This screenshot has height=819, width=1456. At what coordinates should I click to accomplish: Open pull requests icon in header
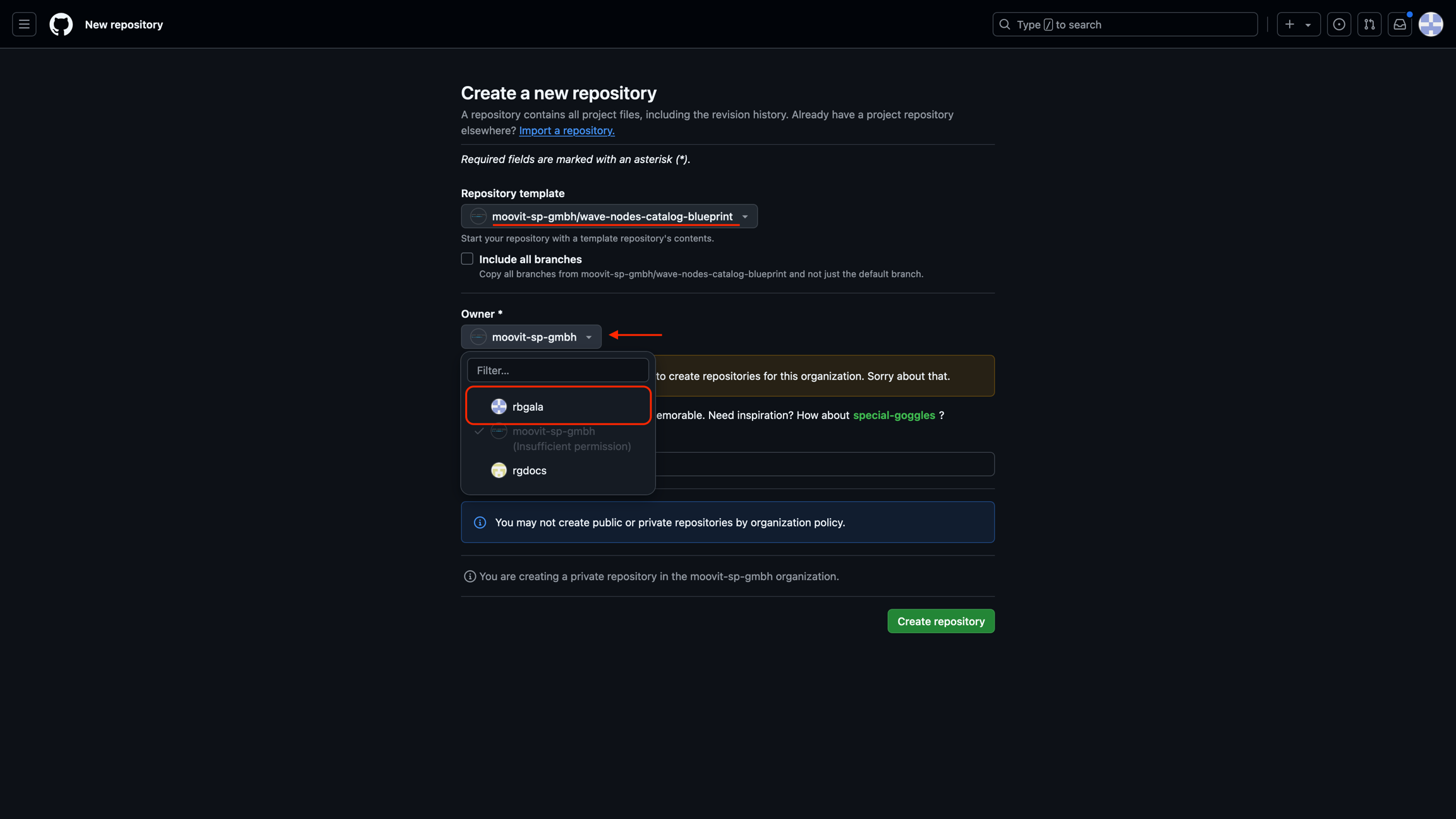coord(1369,25)
